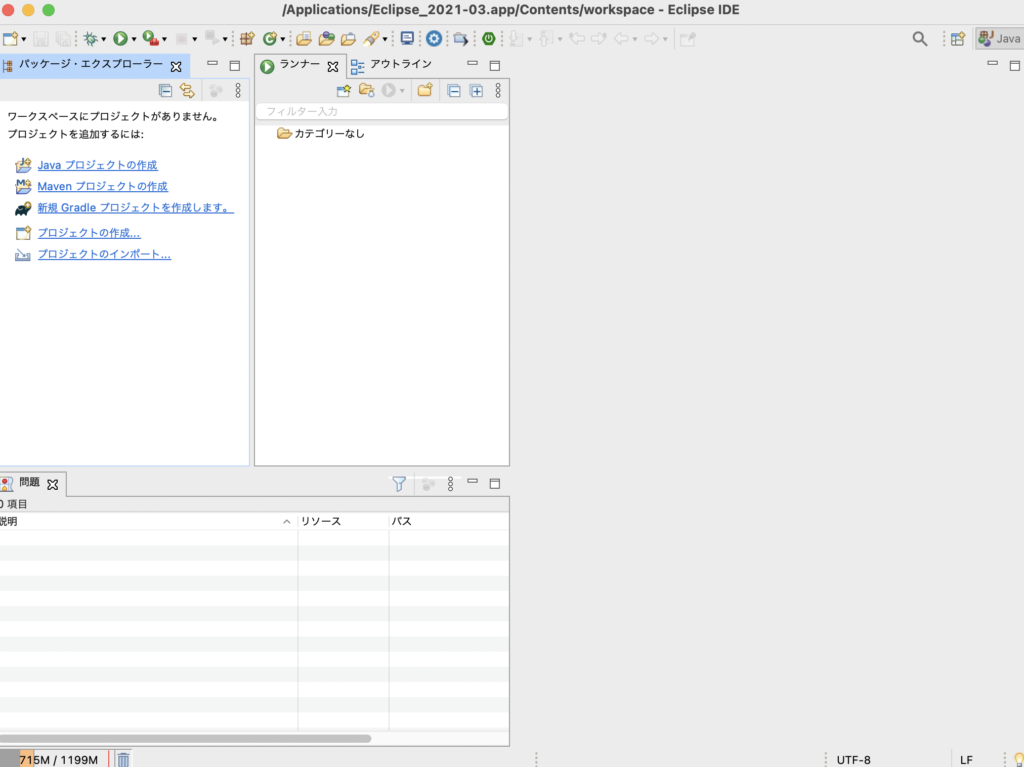Open the Debug configurations dropdown arrow
The height and width of the screenshot is (767, 1024).
(103, 39)
